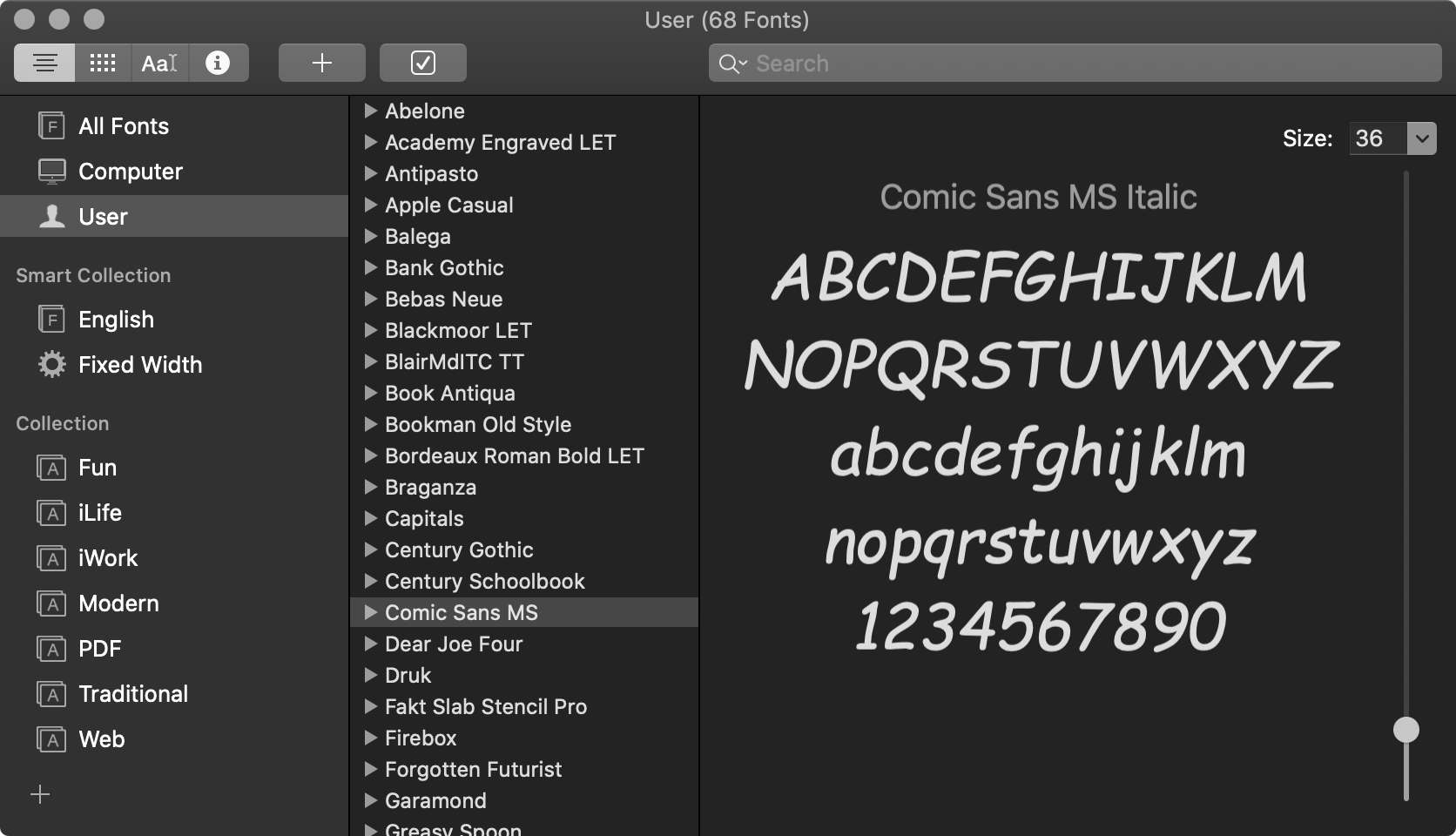This screenshot has width=1456, height=836.
Task: Select Firebox font
Action: point(524,738)
